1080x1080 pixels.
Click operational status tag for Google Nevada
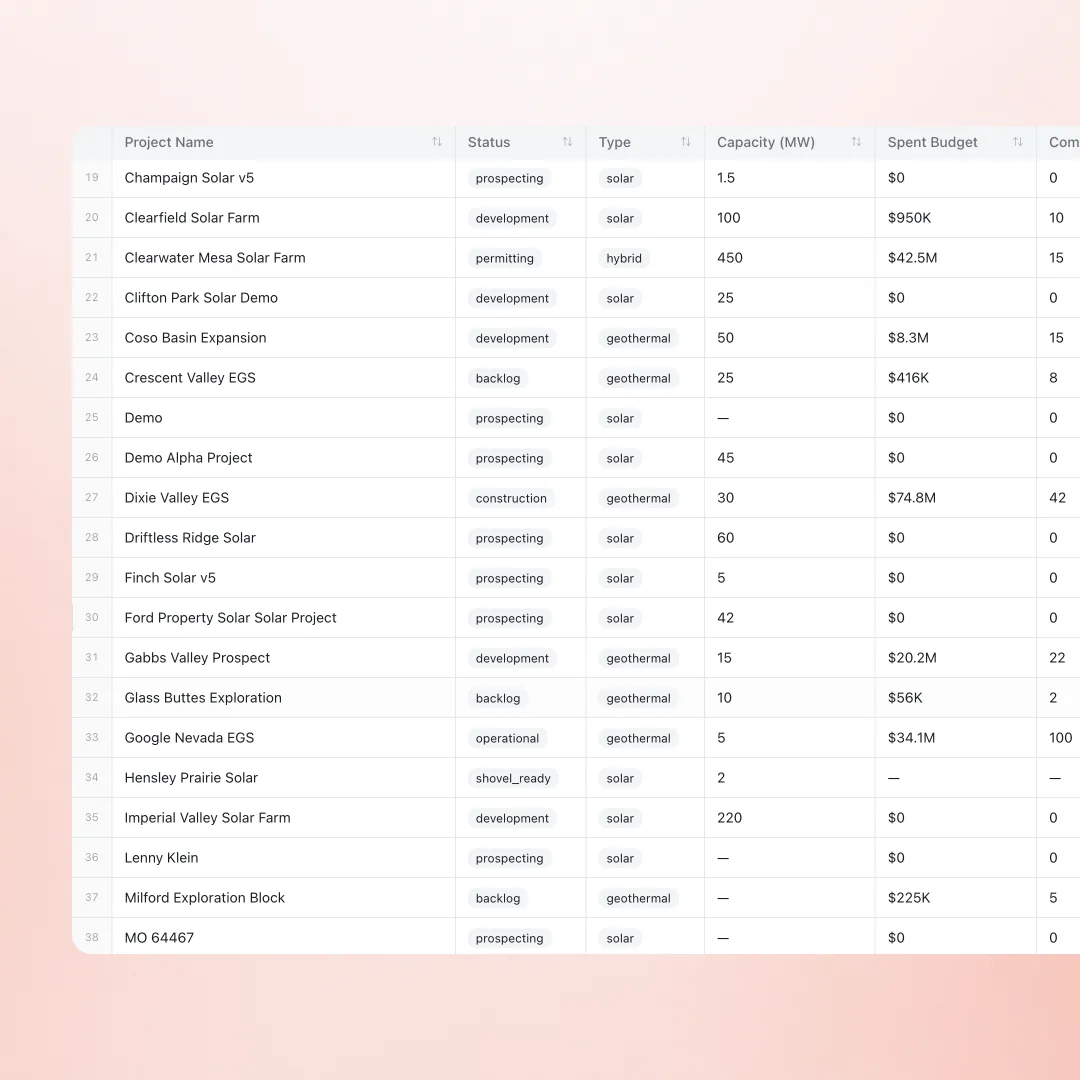tap(508, 738)
